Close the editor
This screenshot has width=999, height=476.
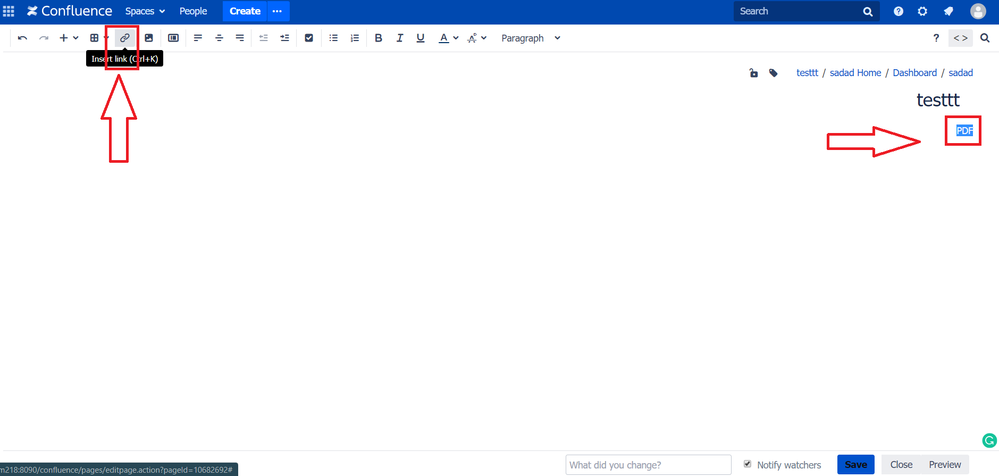point(902,465)
